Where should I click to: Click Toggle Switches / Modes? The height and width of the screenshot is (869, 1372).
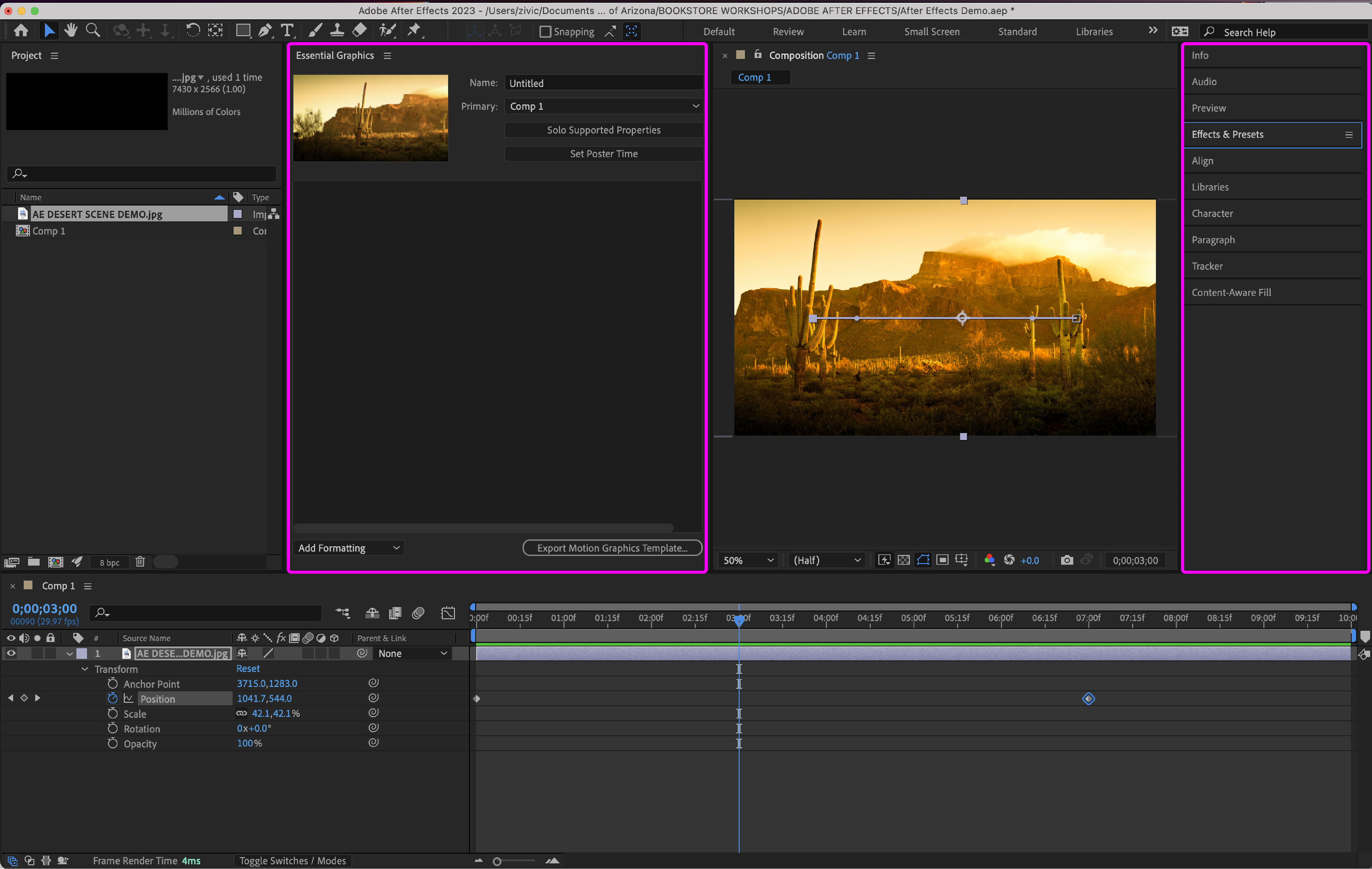coord(292,860)
